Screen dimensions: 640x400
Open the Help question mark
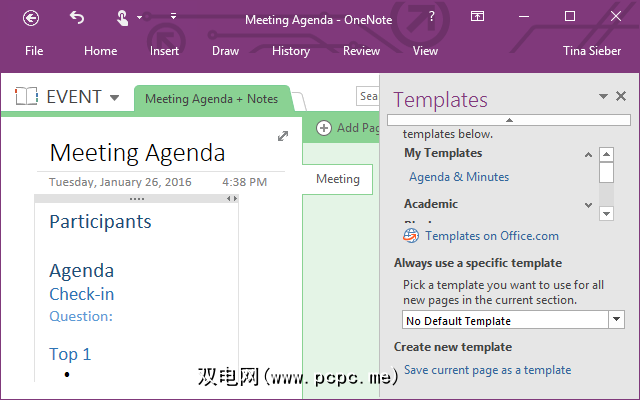[431, 17]
